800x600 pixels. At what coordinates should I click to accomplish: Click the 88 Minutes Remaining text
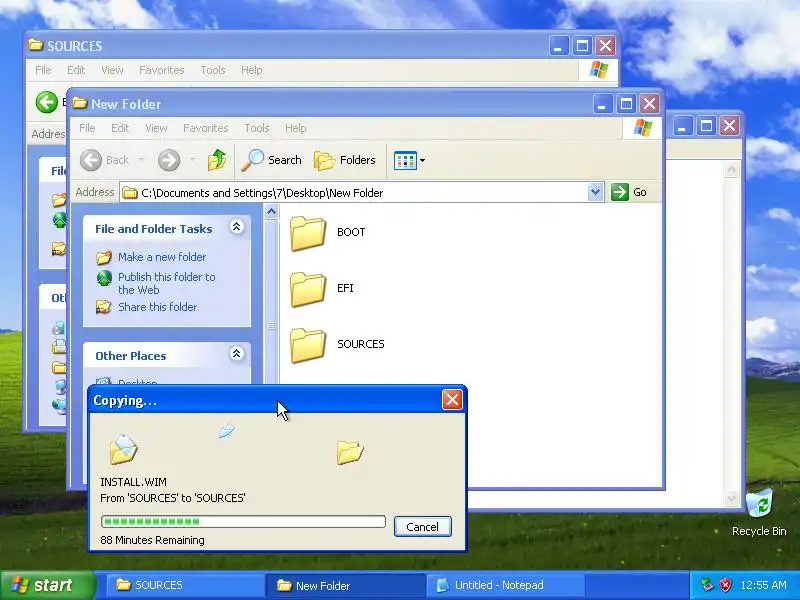[x=153, y=540]
